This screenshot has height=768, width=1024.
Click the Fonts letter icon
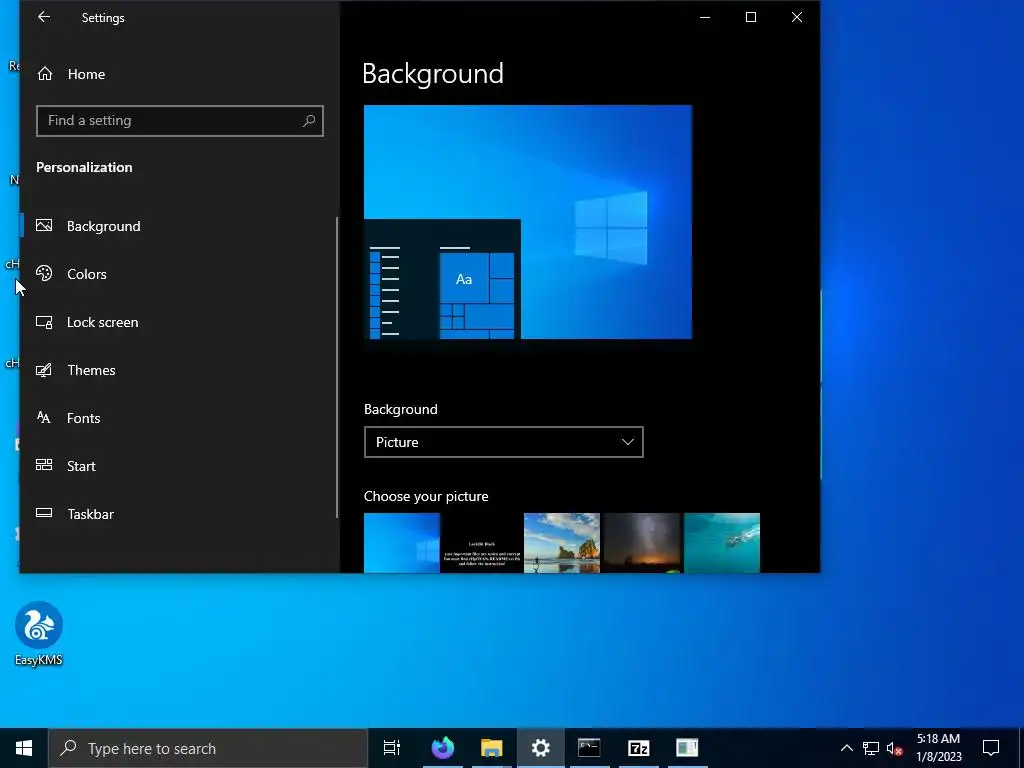pos(44,417)
